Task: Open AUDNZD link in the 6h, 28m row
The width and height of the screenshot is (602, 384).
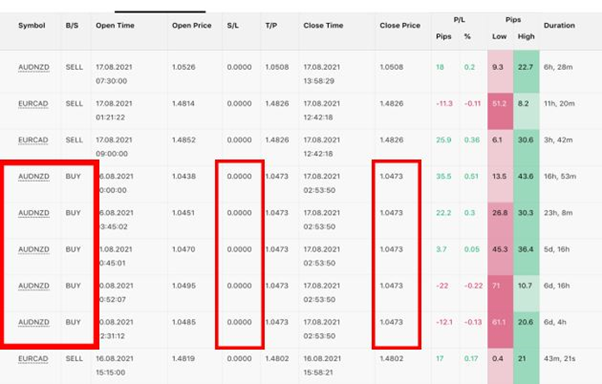Action: pyautogui.click(x=34, y=68)
